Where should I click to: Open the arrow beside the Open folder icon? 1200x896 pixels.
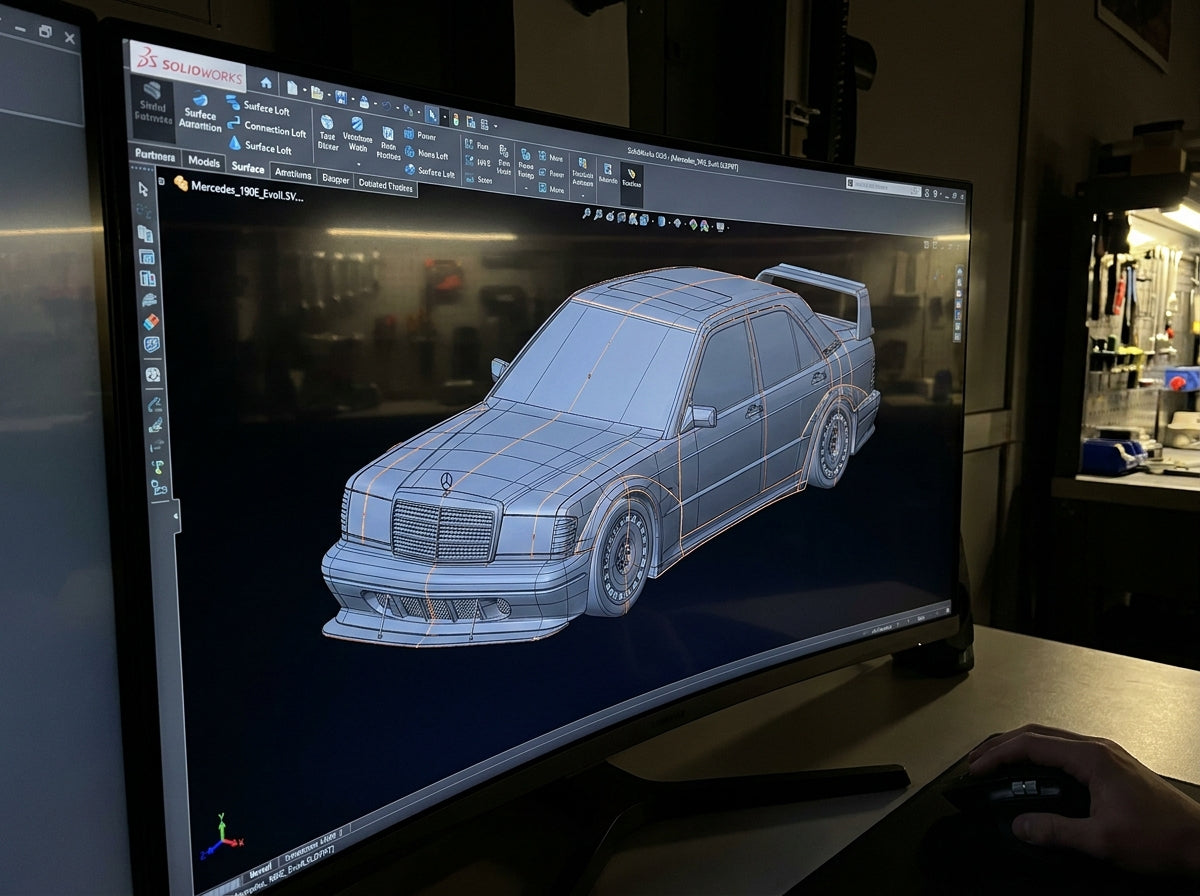329,95
